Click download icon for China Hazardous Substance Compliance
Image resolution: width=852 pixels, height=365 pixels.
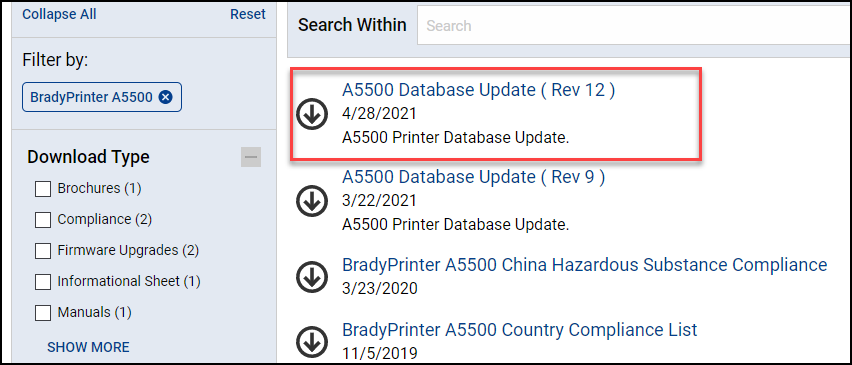[x=312, y=276]
